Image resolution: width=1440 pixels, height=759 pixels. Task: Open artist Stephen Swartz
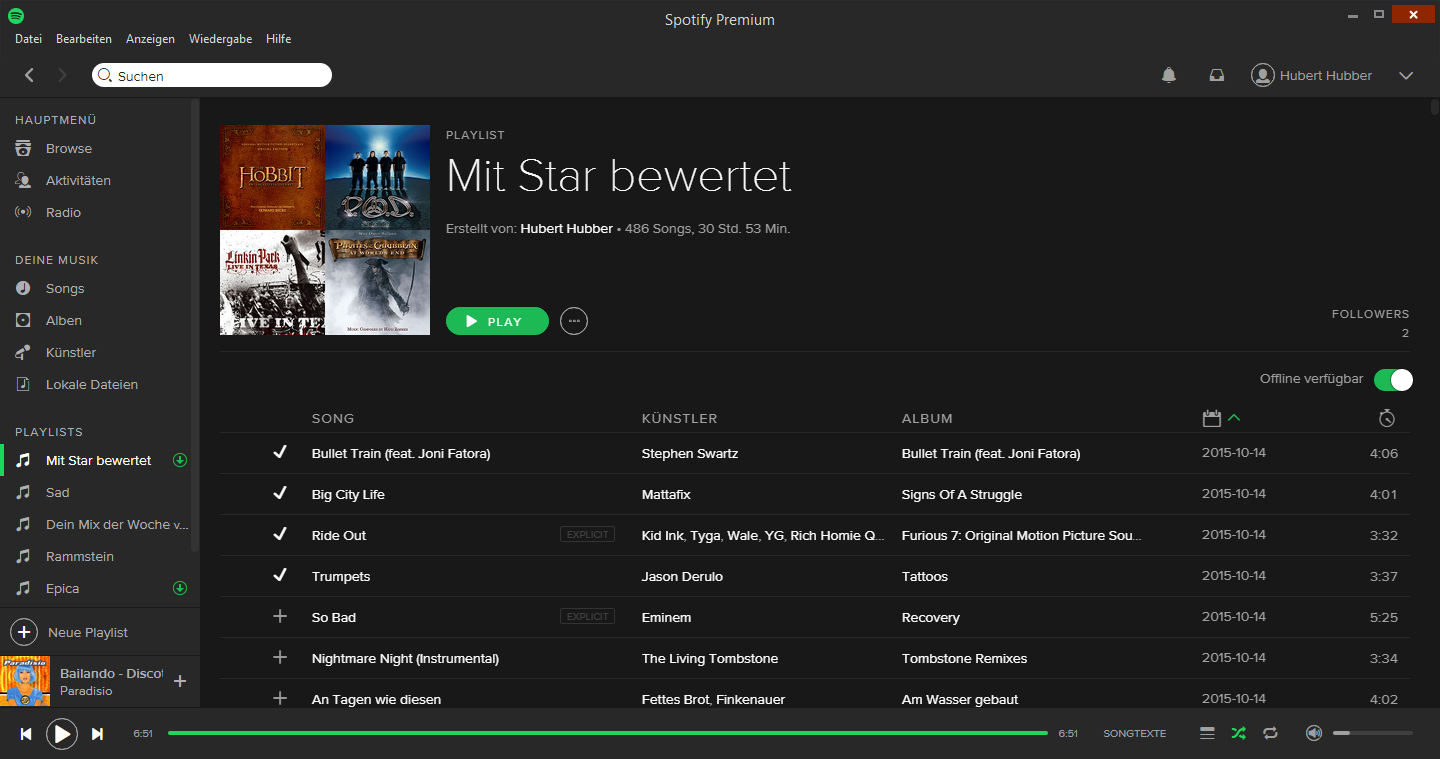coord(690,454)
